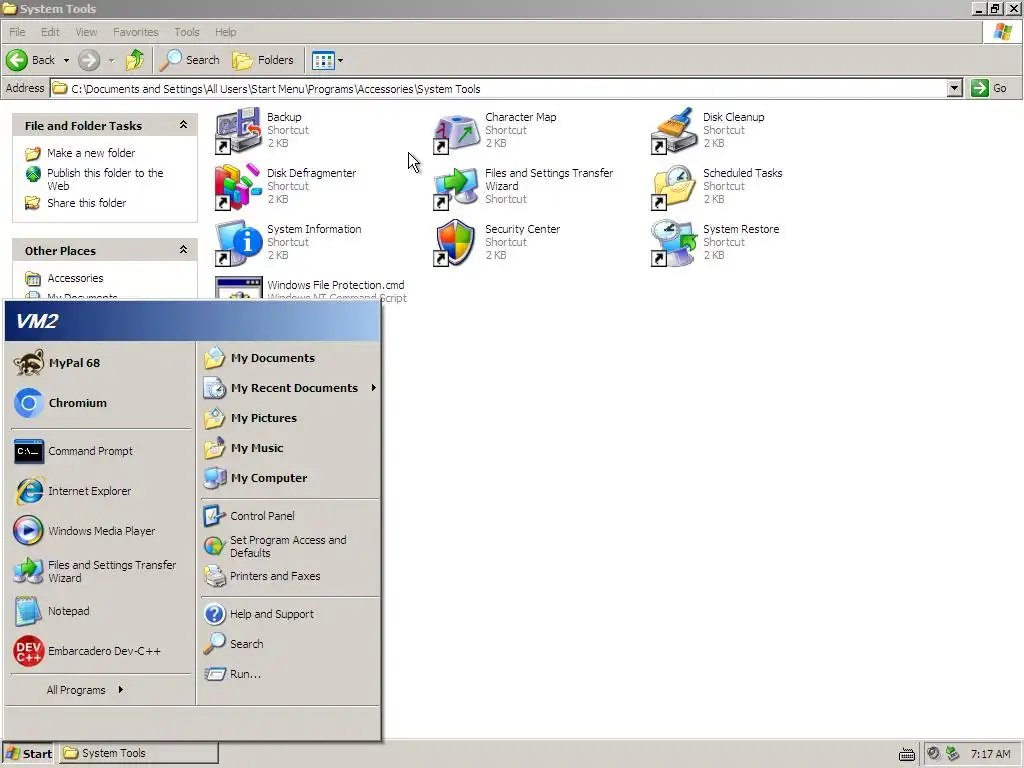Click Publish this folder to the Web
Screen dimensions: 1024x768
click(x=105, y=179)
